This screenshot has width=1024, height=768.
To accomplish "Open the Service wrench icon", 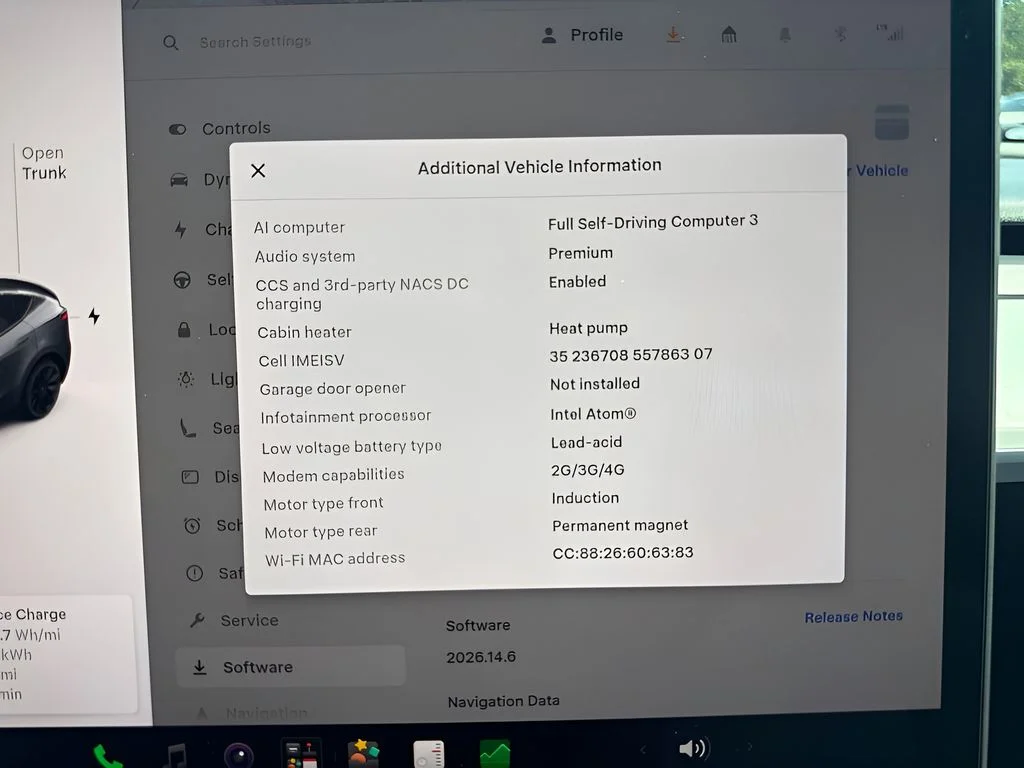I will pos(197,620).
